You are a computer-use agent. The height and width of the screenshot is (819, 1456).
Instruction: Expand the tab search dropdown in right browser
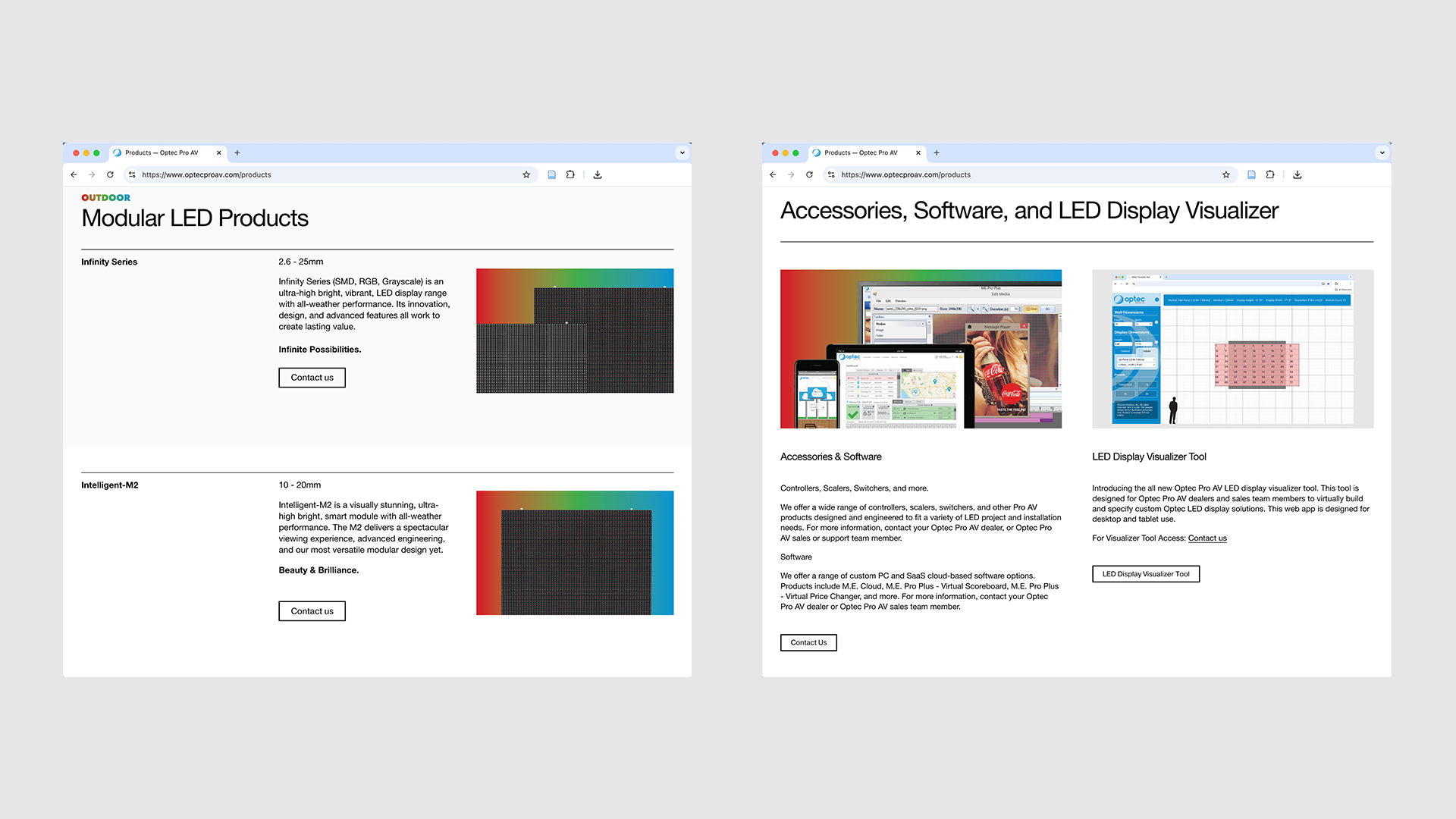point(1382,152)
